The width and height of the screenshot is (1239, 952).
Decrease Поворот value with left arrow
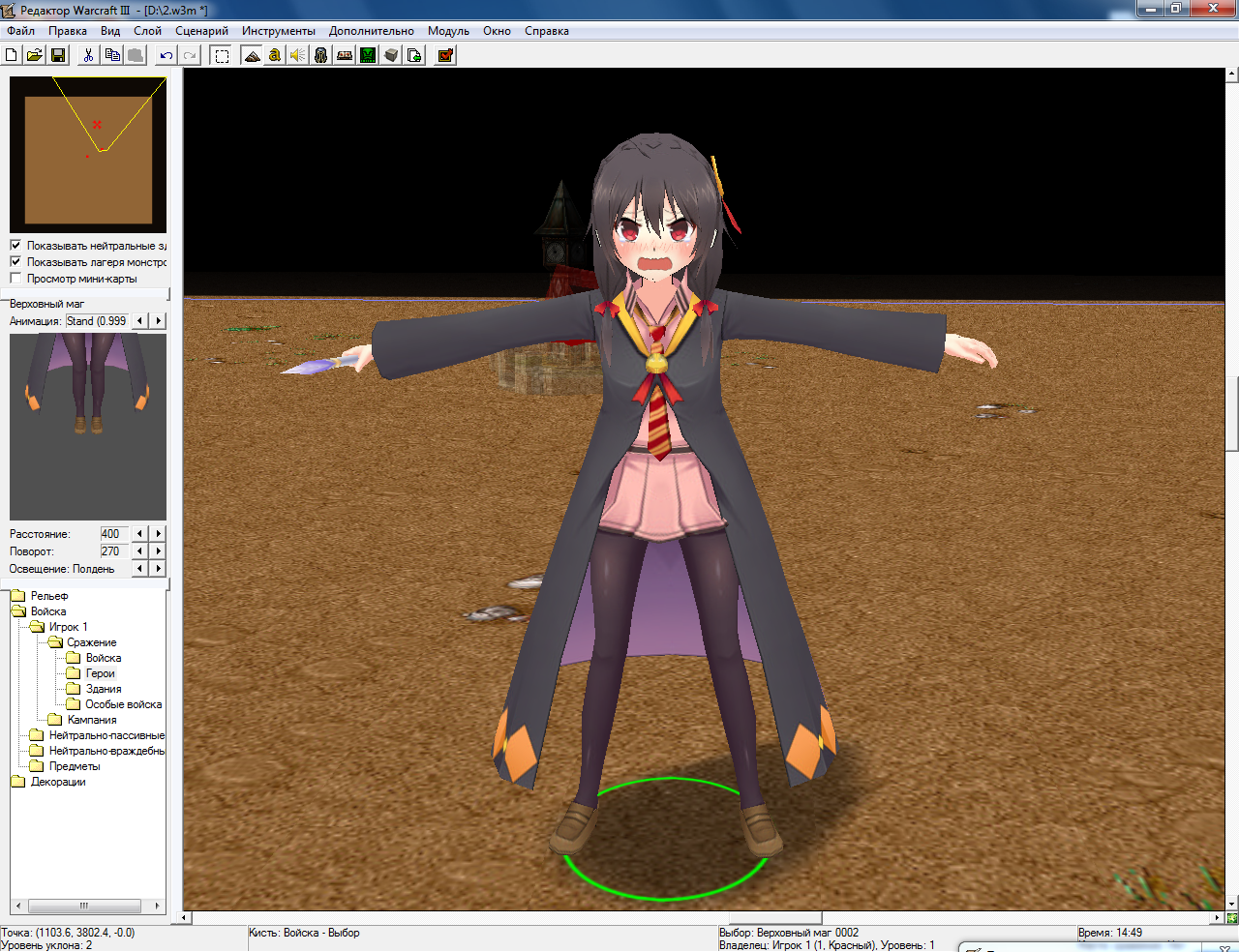140,551
